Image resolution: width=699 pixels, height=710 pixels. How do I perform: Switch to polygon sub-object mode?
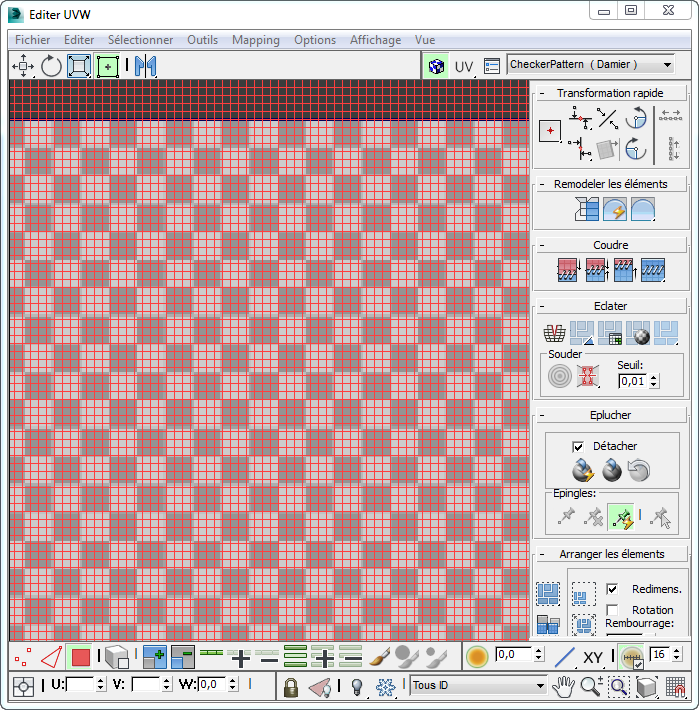(x=80, y=657)
